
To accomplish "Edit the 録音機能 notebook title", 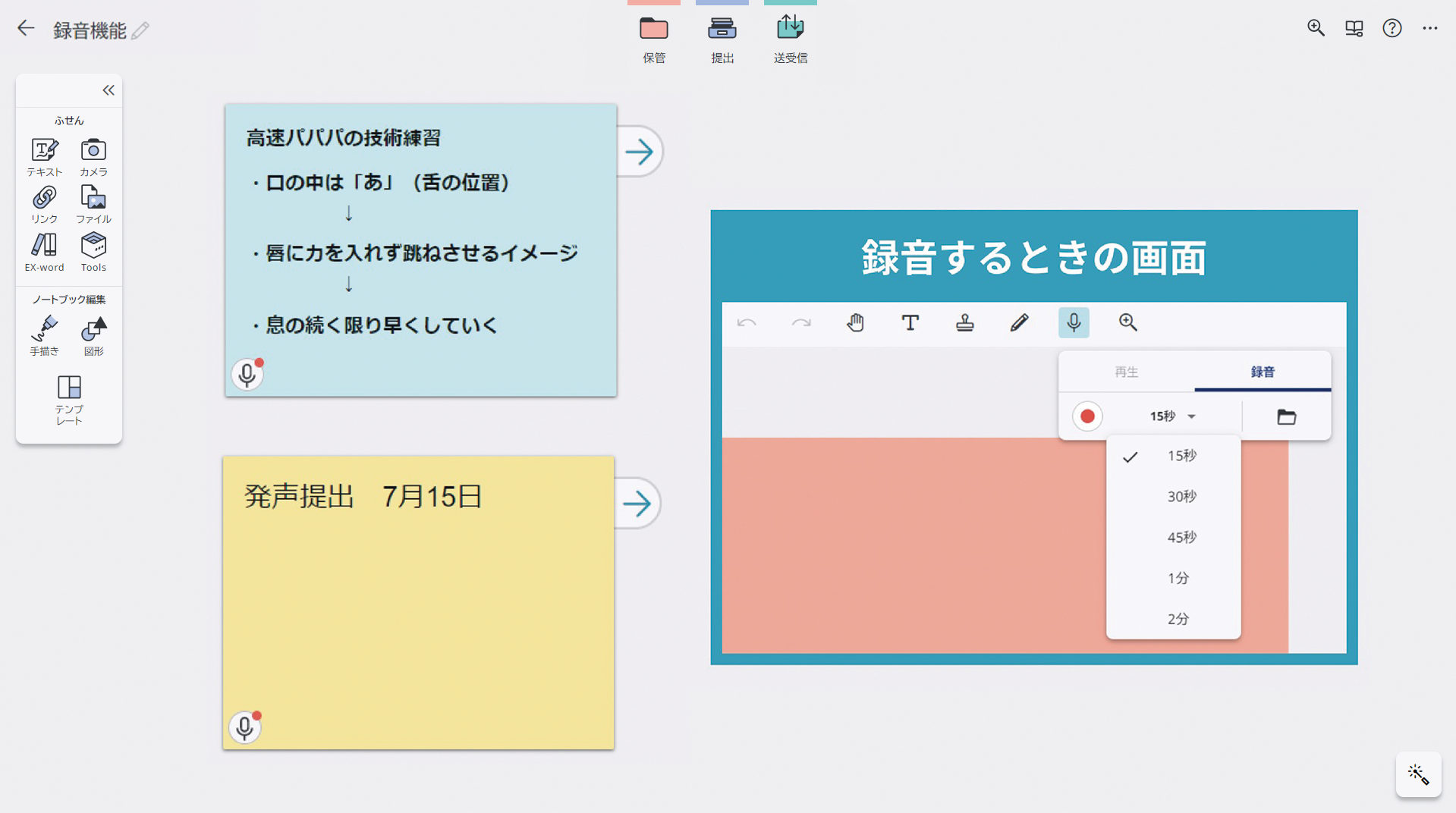I will (140, 30).
